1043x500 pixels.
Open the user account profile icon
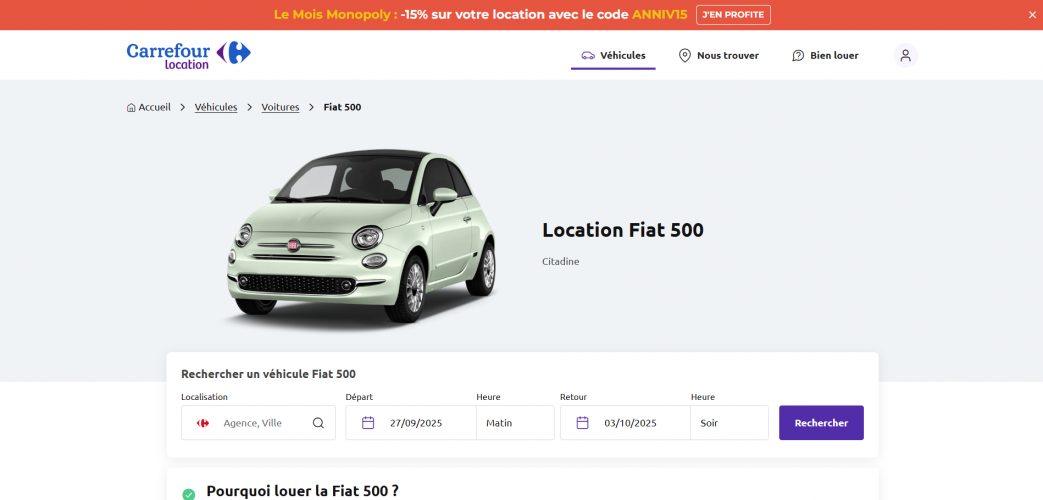(905, 55)
